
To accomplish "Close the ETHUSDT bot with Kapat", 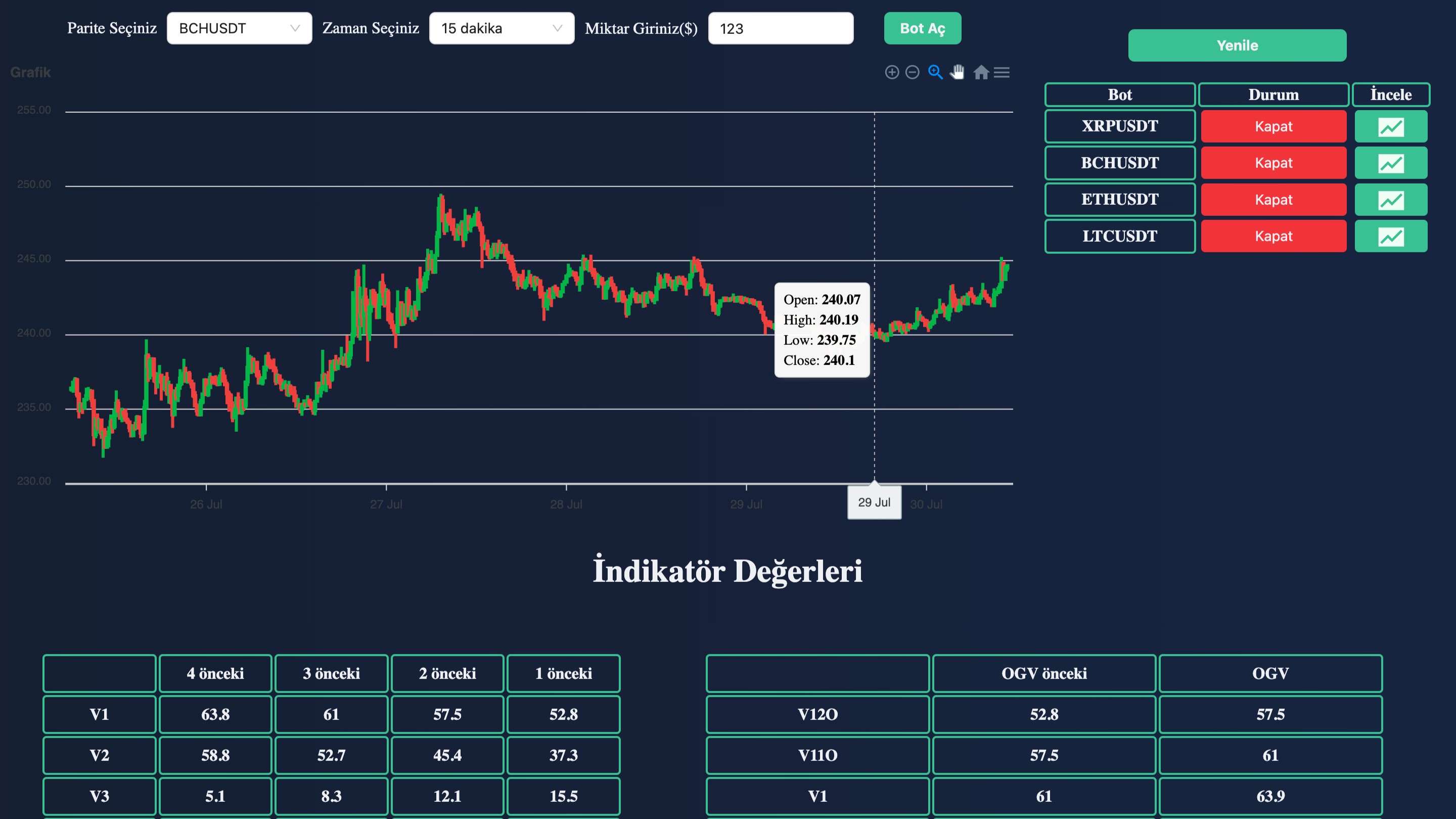I will point(1273,200).
